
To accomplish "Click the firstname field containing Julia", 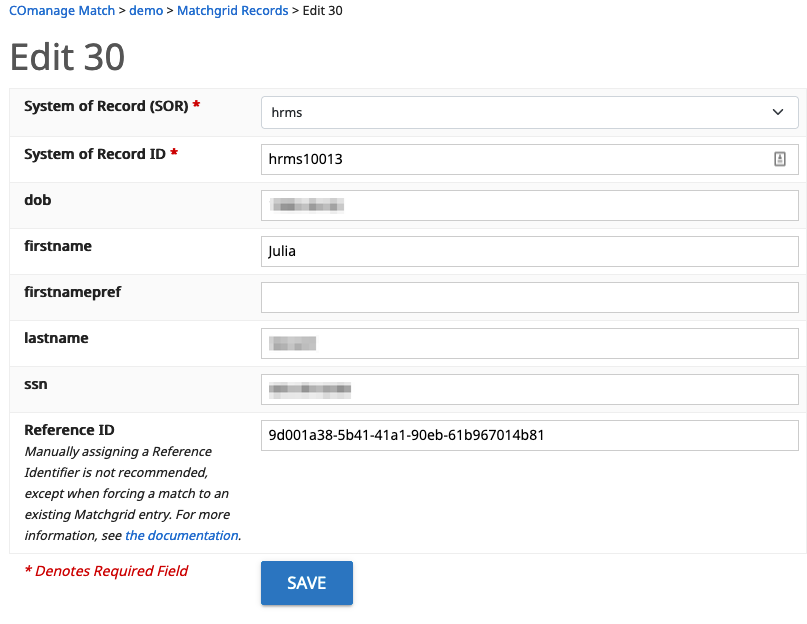I will coord(528,251).
